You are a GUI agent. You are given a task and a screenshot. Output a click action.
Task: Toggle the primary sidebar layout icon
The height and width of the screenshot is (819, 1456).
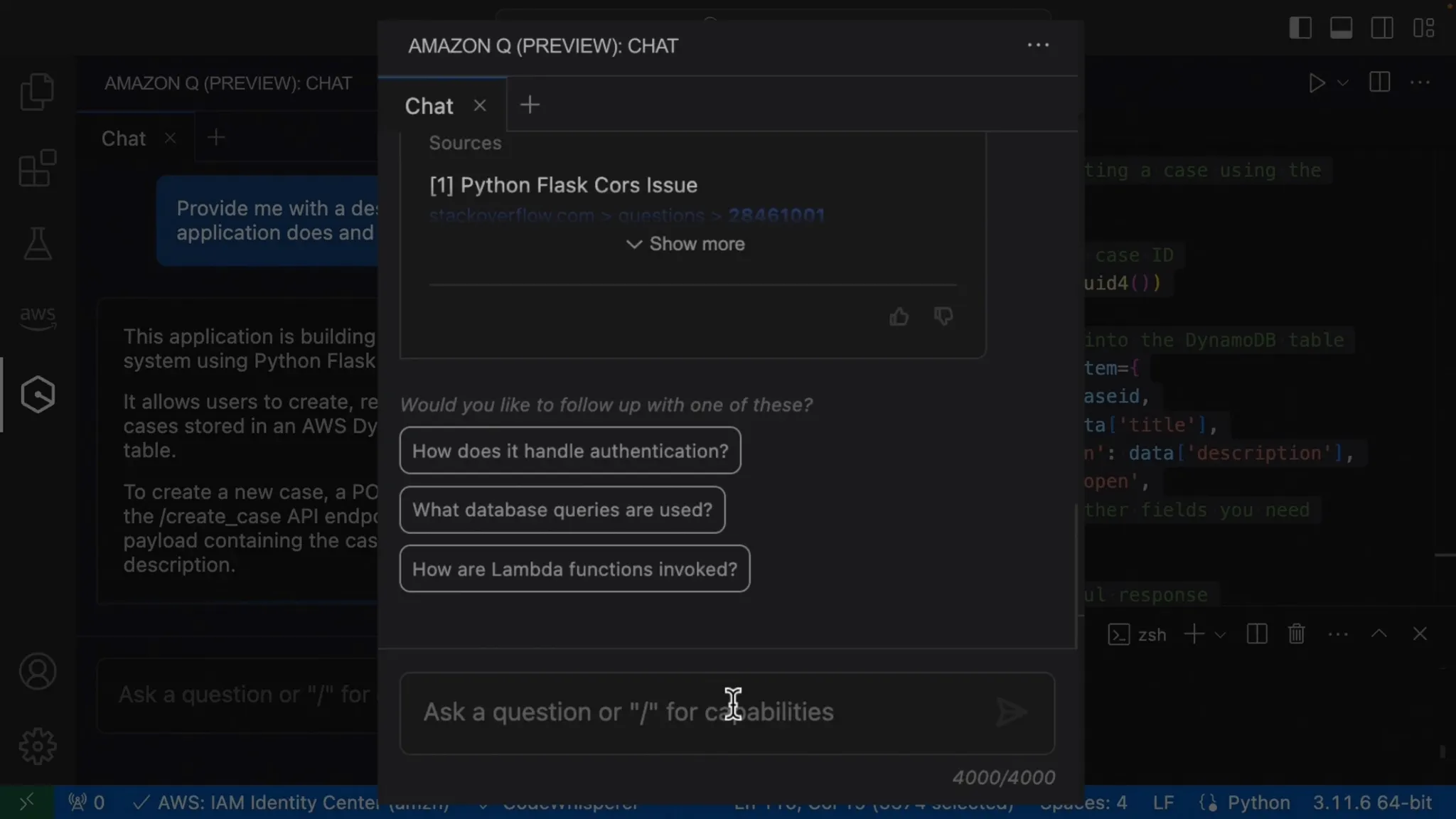1300,28
